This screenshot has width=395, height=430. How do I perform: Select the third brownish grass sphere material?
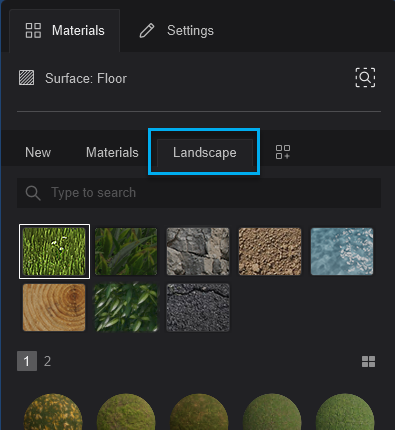coord(199,412)
